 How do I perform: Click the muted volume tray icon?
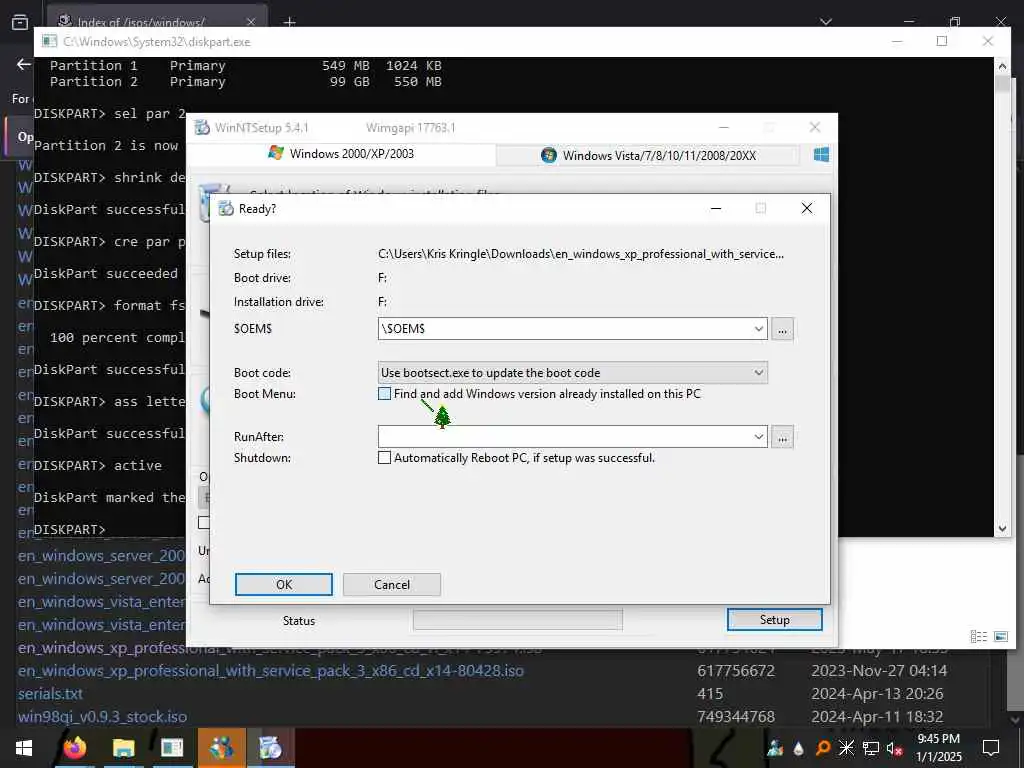[894, 748]
